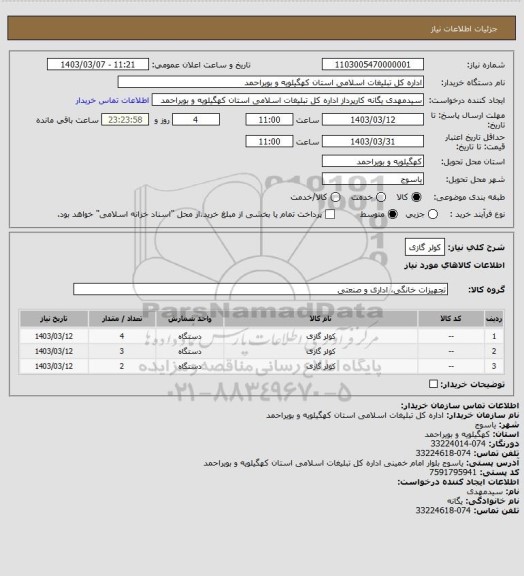Click the تاریخ نیاز column header
Viewport: 524px width, 576px height.
54,318
